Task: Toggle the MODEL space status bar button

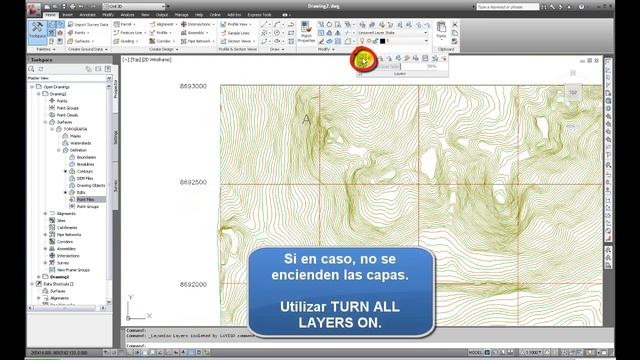Action: 475,352
